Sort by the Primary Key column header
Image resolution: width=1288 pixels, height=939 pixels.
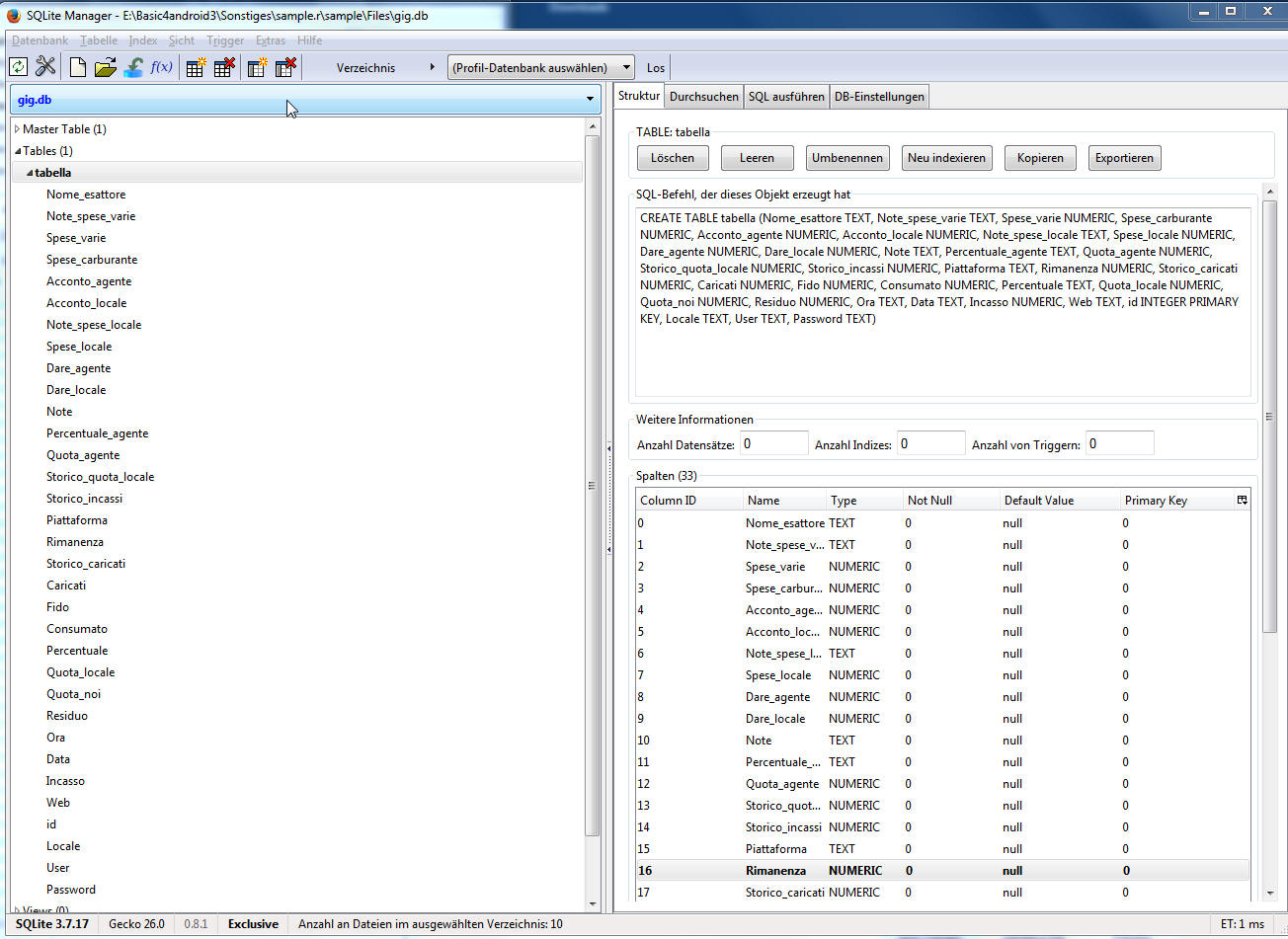[1176, 501]
